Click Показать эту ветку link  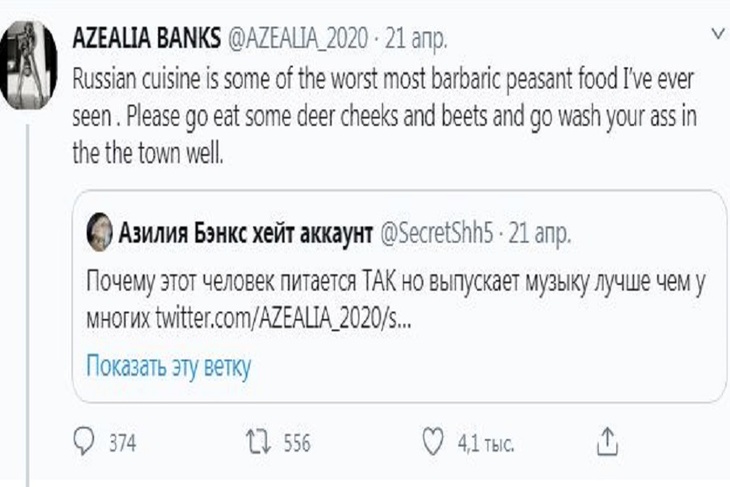click(x=167, y=366)
